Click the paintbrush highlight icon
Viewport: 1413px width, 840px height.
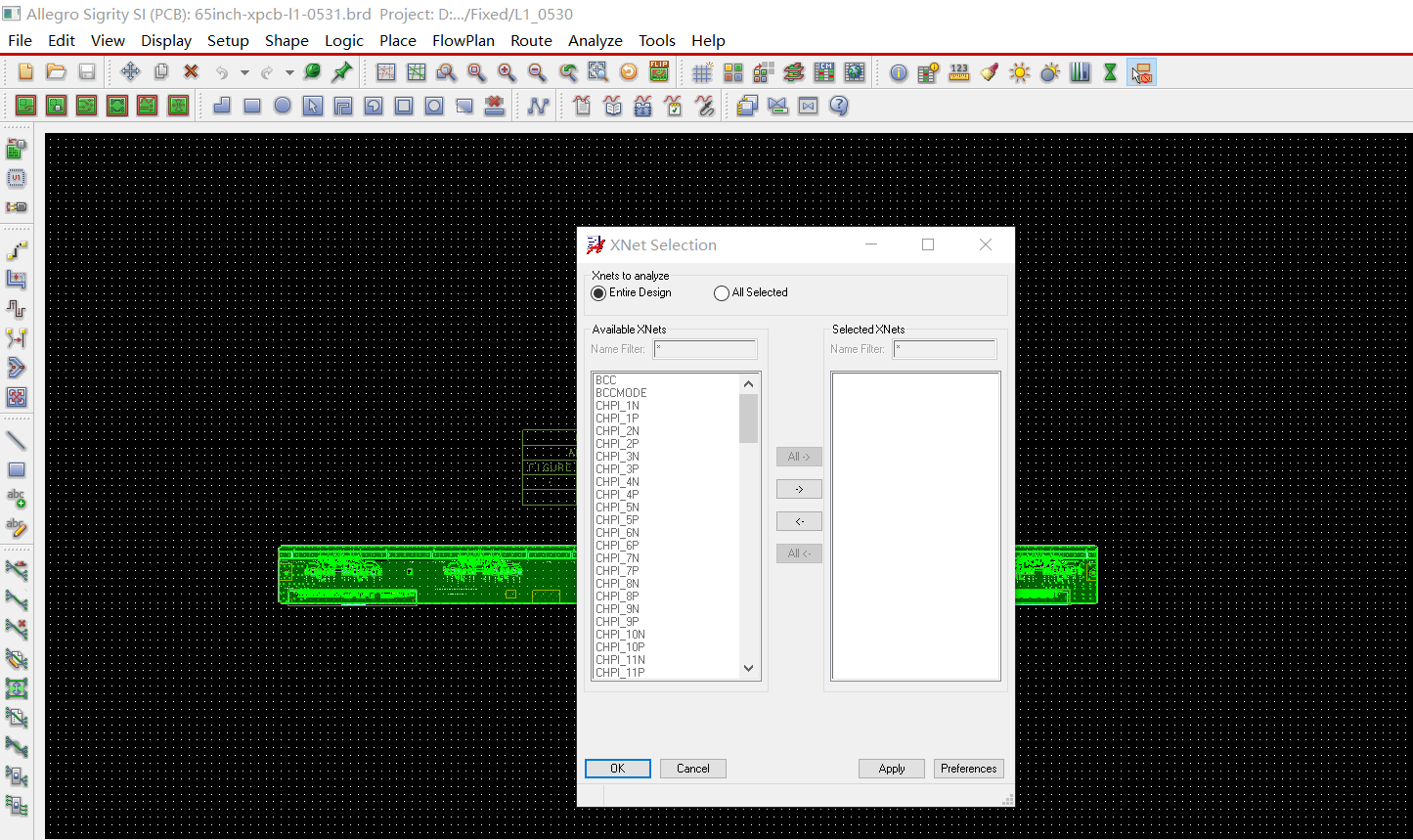[990, 72]
